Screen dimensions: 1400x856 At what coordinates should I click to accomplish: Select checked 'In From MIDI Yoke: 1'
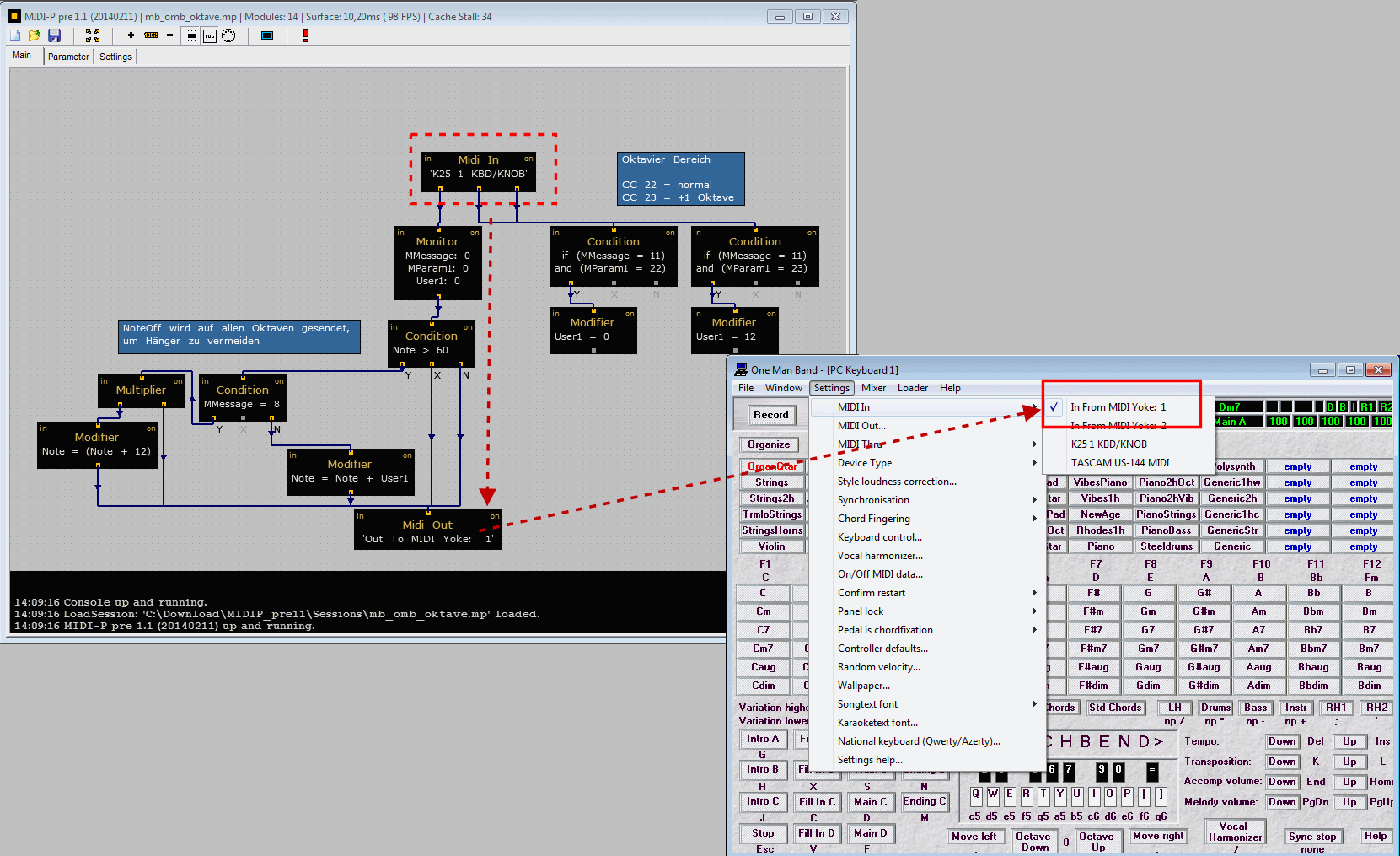coord(1118,407)
